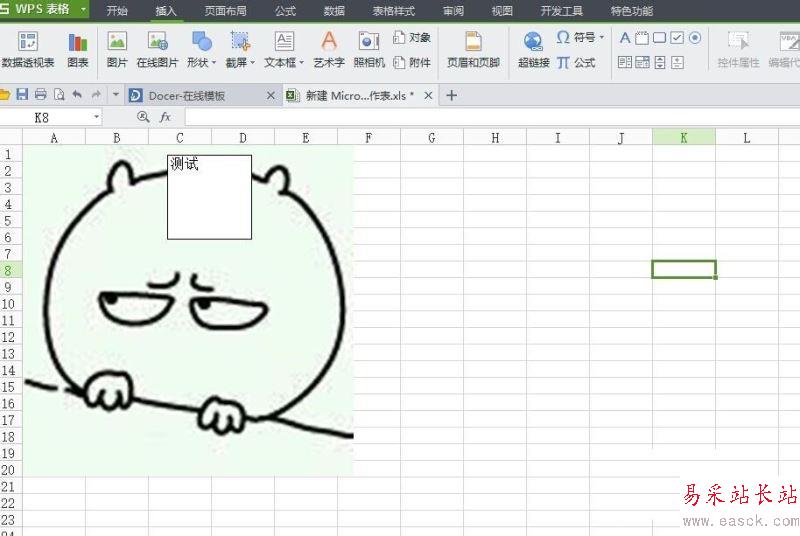Select the Combo Box form control

point(642,62)
